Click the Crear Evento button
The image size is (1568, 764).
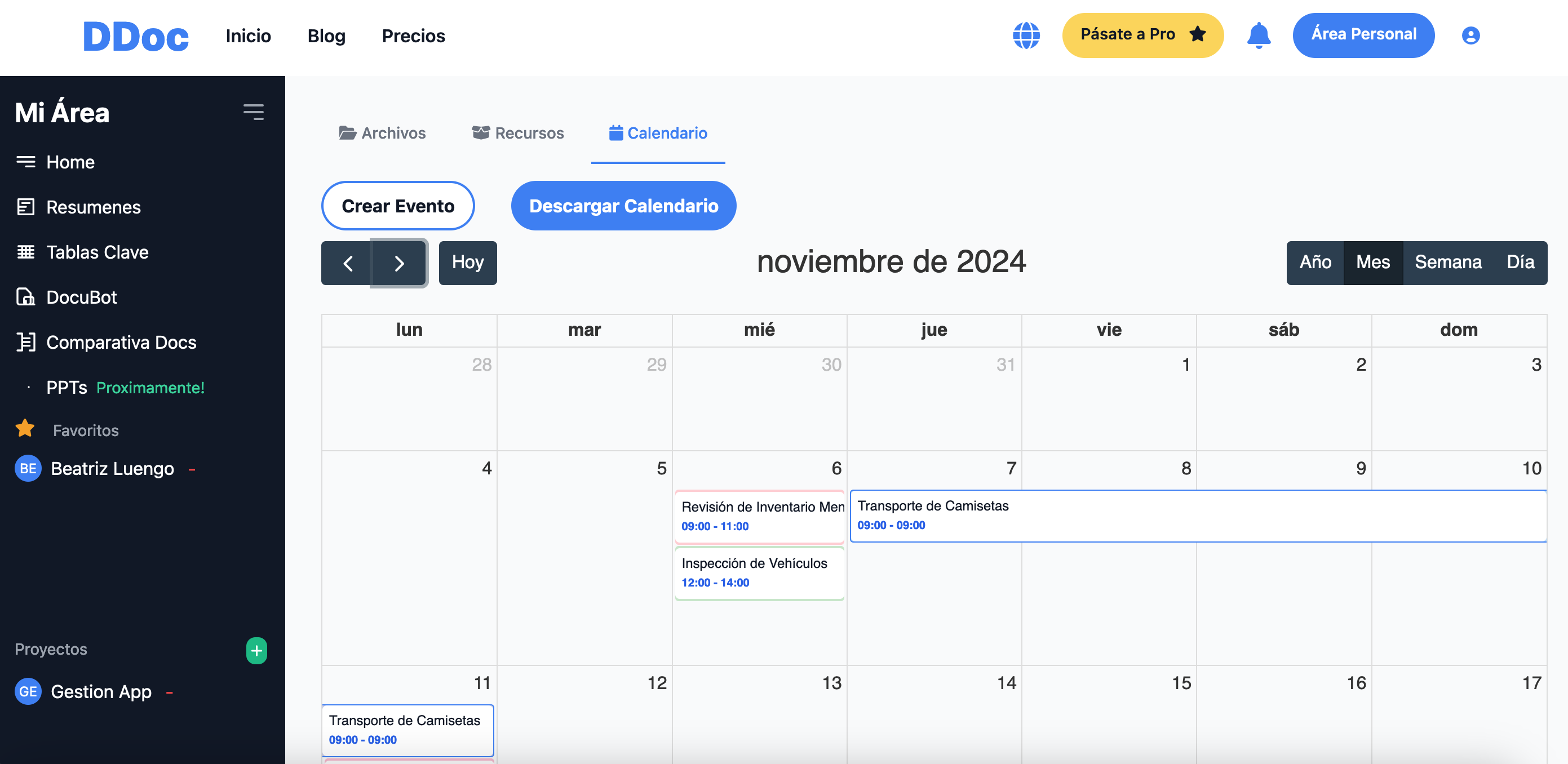[398, 206]
